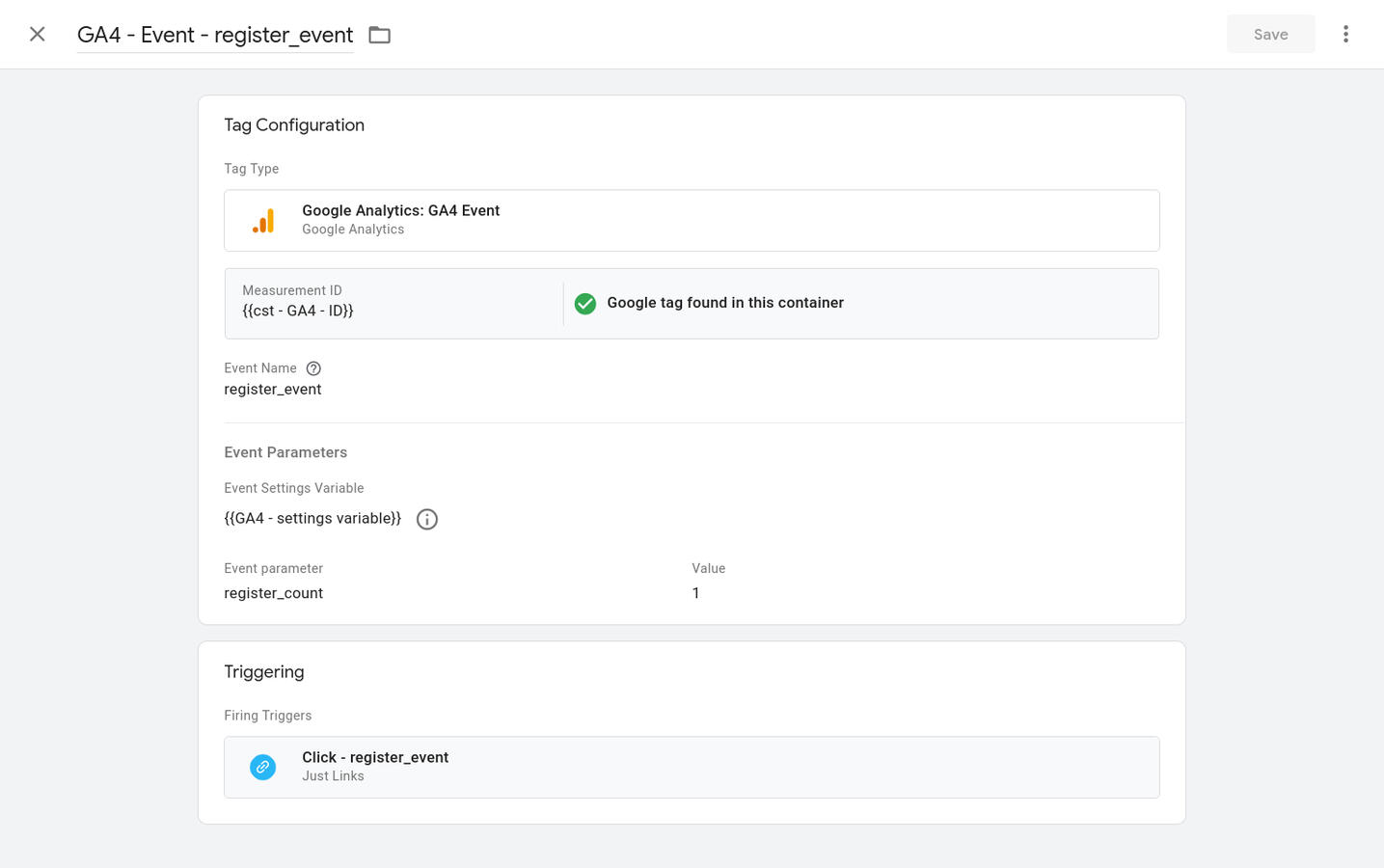
Task: Click the Event Parameters section label
Action: point(285,452)
